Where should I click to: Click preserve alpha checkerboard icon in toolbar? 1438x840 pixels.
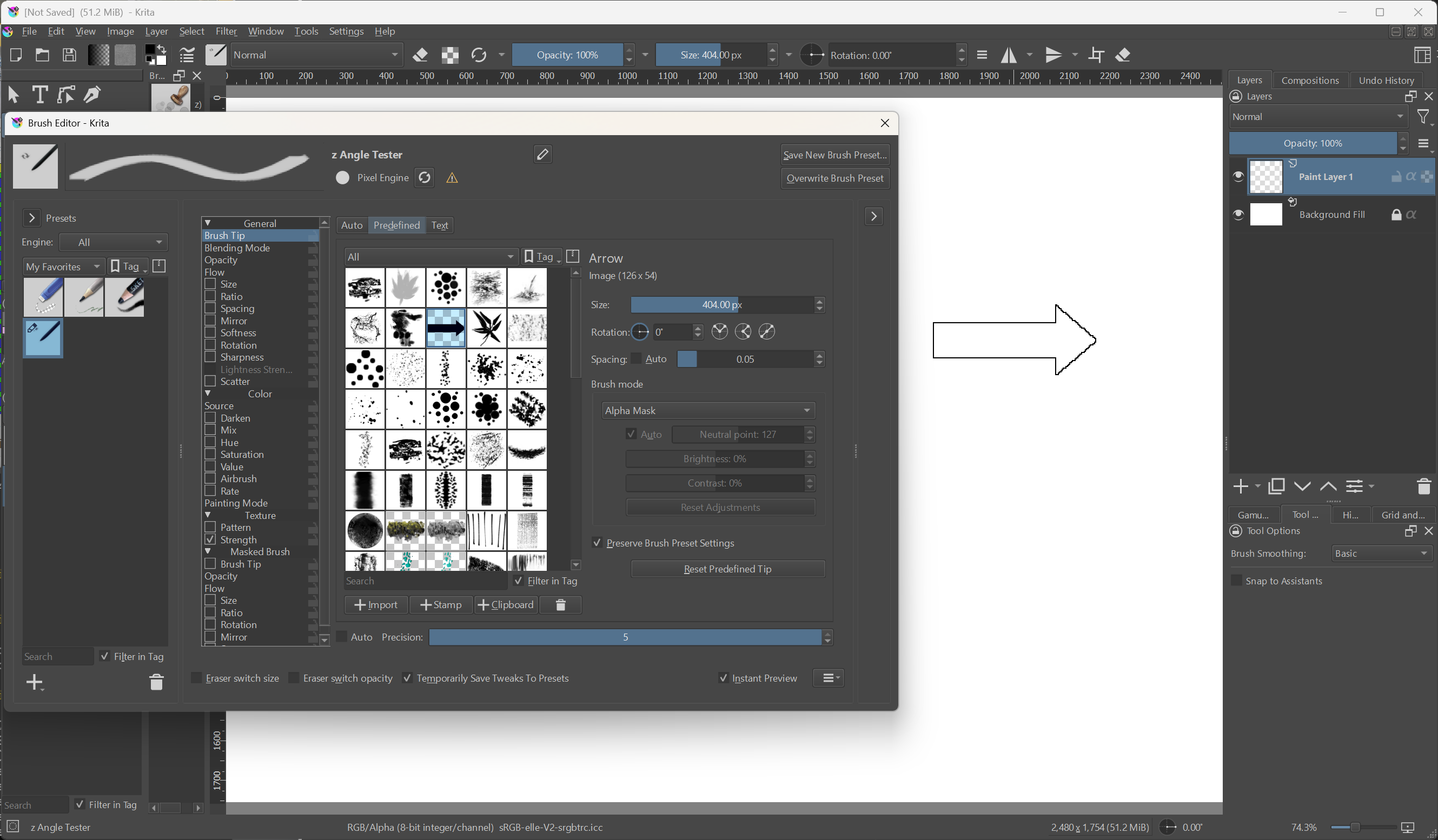coord(449,55)
